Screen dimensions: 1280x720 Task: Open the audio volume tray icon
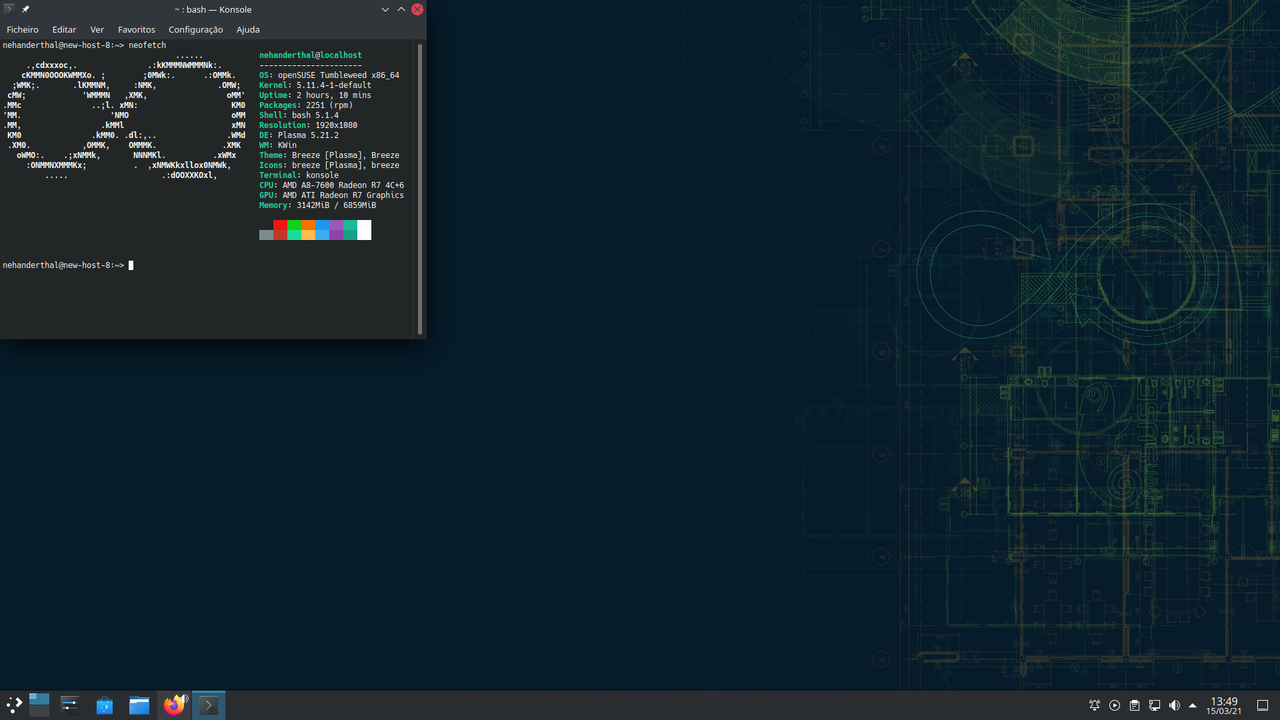[x=1174, y=706]
